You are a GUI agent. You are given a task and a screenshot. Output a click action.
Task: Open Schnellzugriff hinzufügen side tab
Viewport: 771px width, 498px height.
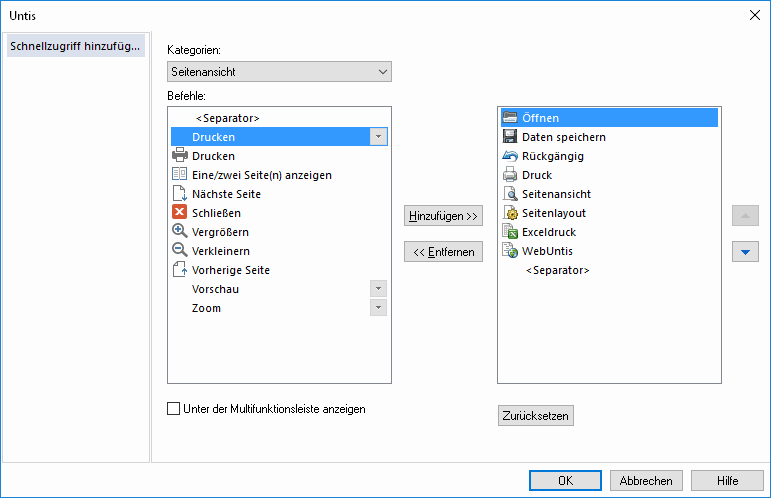[76, 46]
